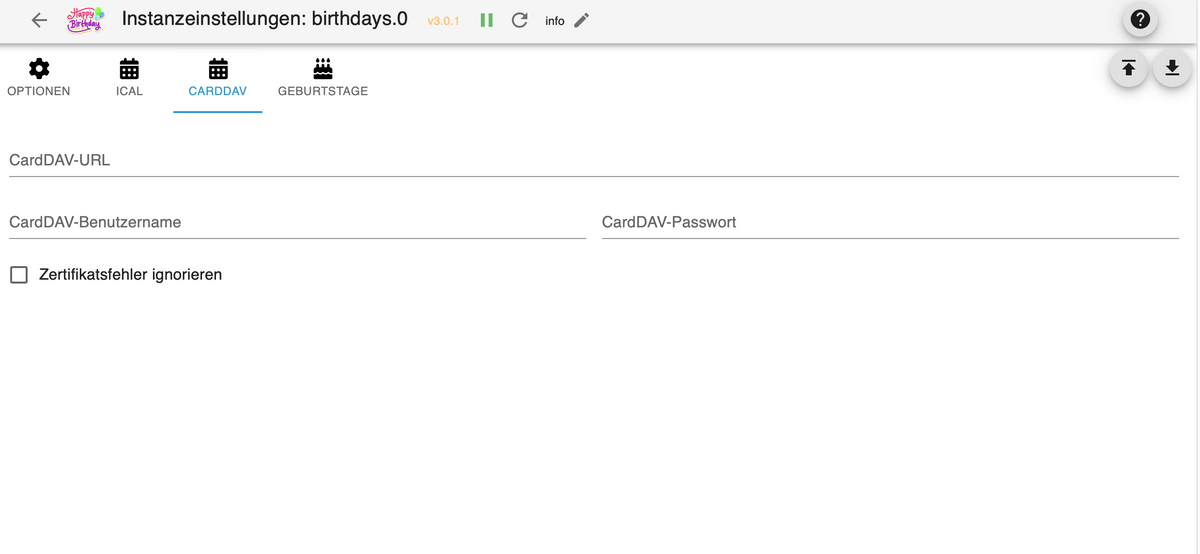Image resolution: width=1200 pixels, height=554 pixels.
Task: Click the download configuration icon
Action: pyautogui.click(x=1172, y=68)
